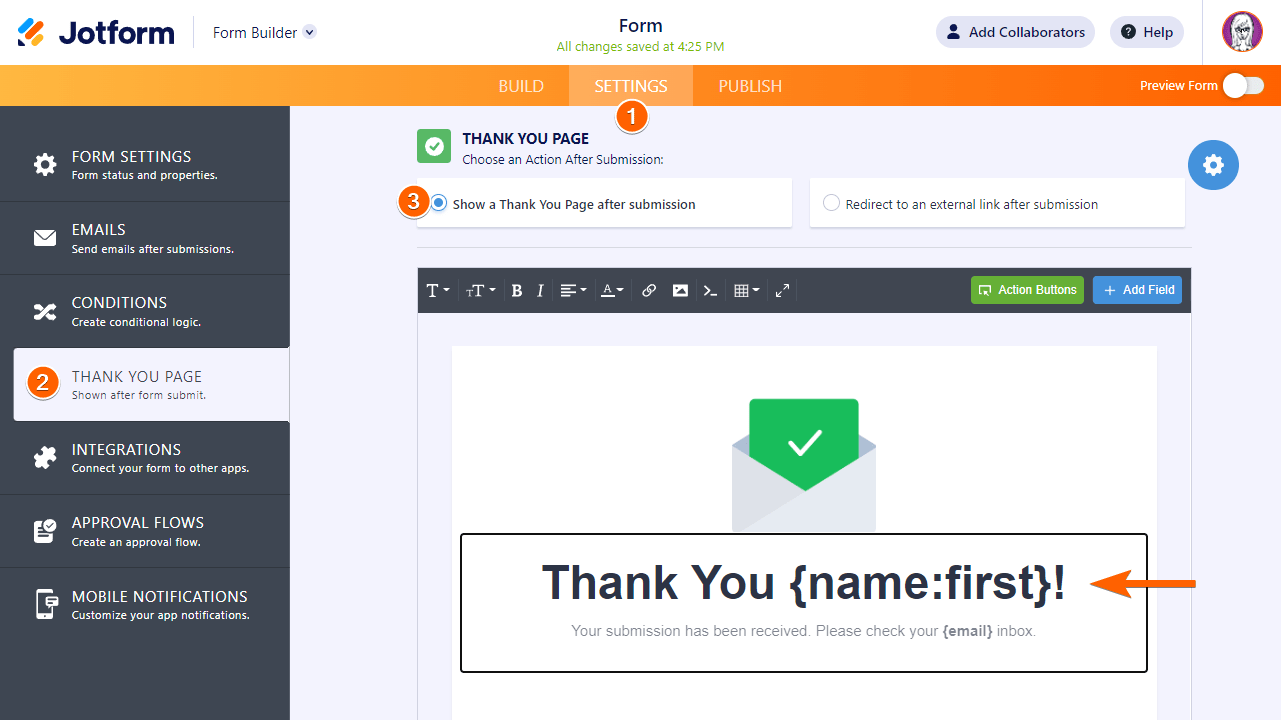This screenshot has height=720, width=1281.
Task: Click the Action Buttons button
Action: point(1027,290)
